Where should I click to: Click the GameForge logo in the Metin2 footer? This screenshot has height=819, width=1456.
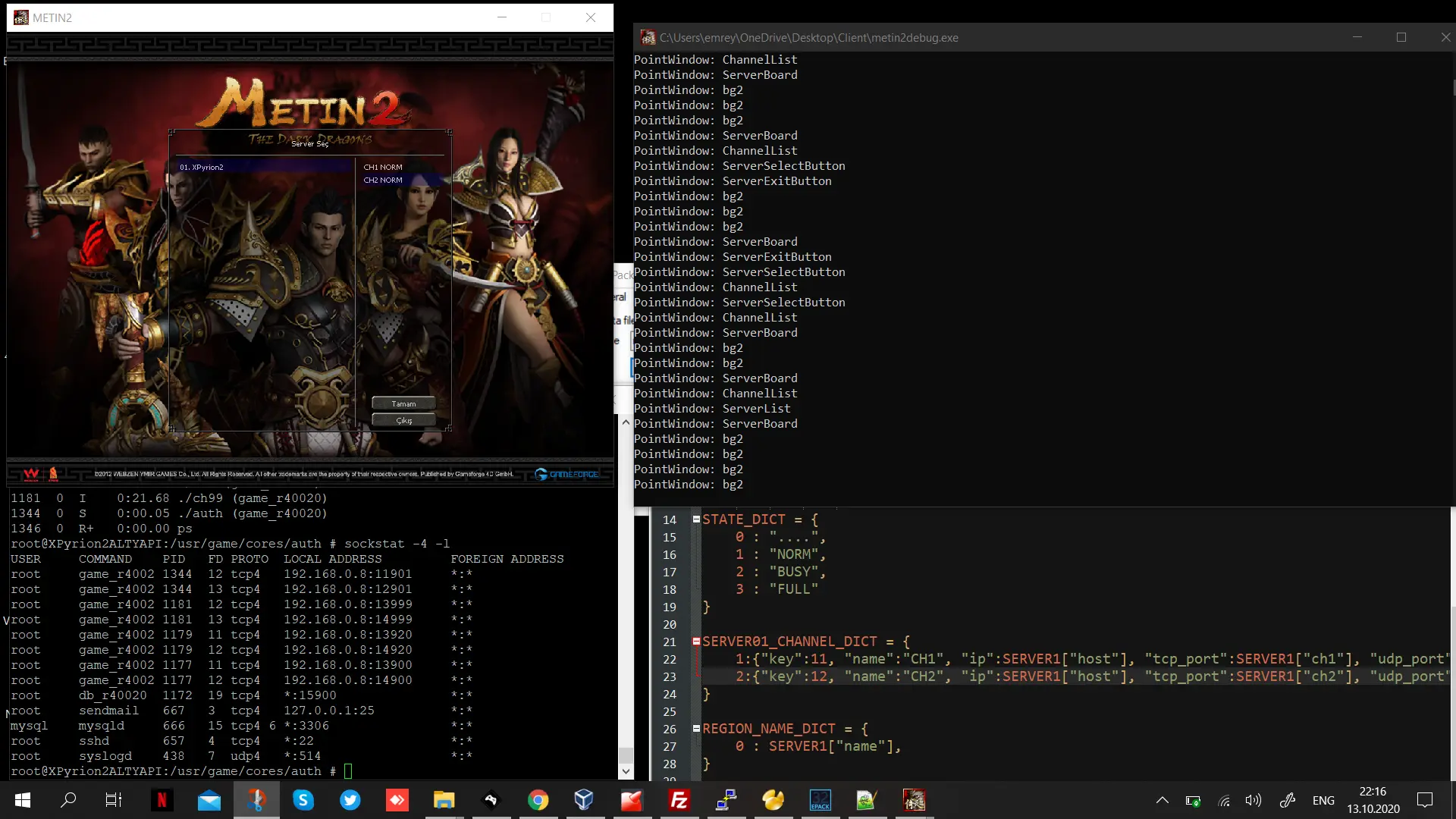coord(566,474)
